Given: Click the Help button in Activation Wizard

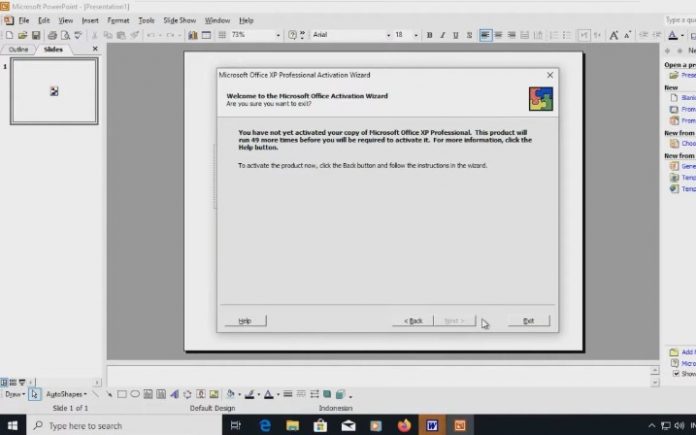Looking at the screenshot, I should pos(245,320).
